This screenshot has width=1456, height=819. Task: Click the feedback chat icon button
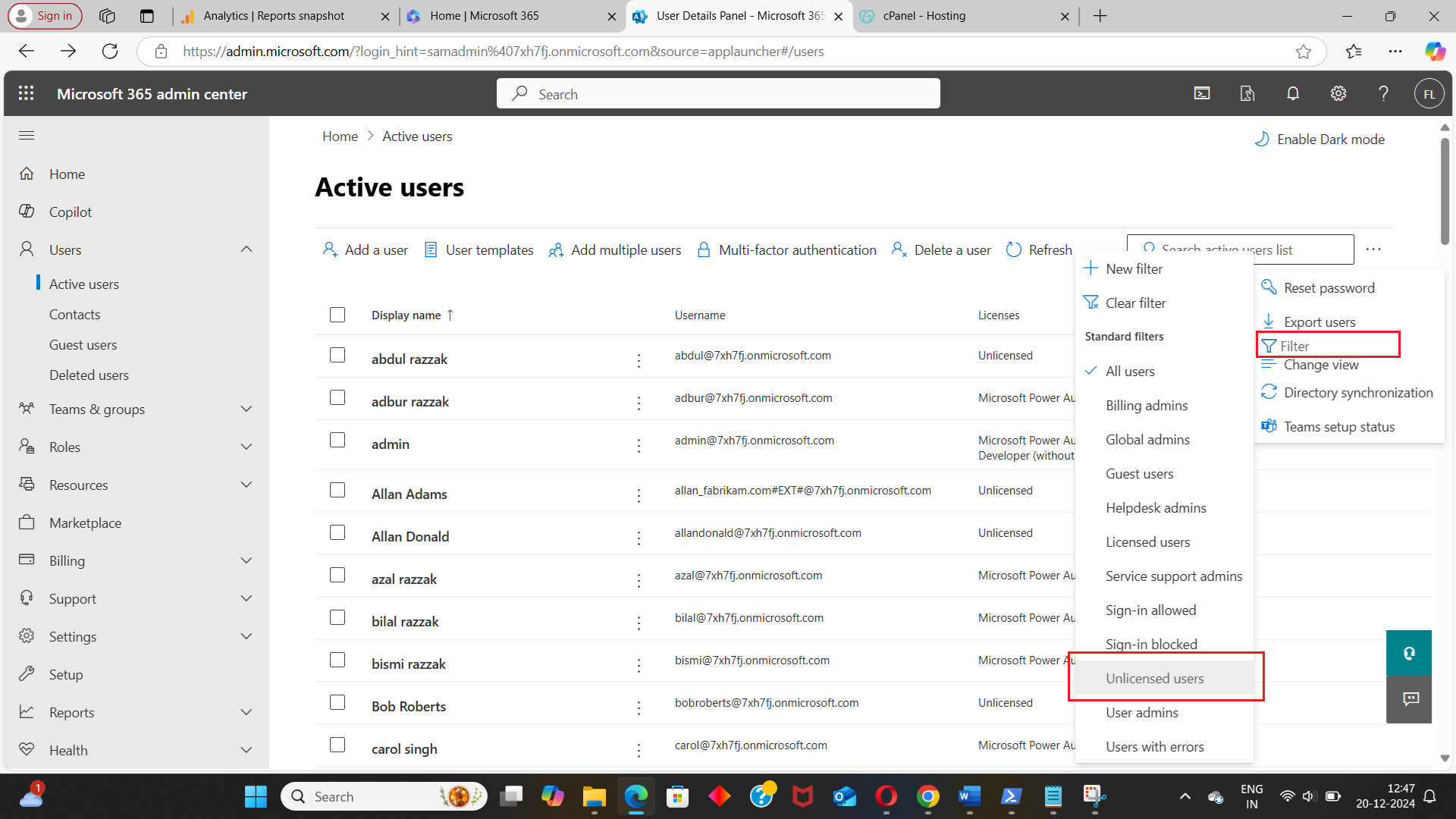coord(1410,698)
